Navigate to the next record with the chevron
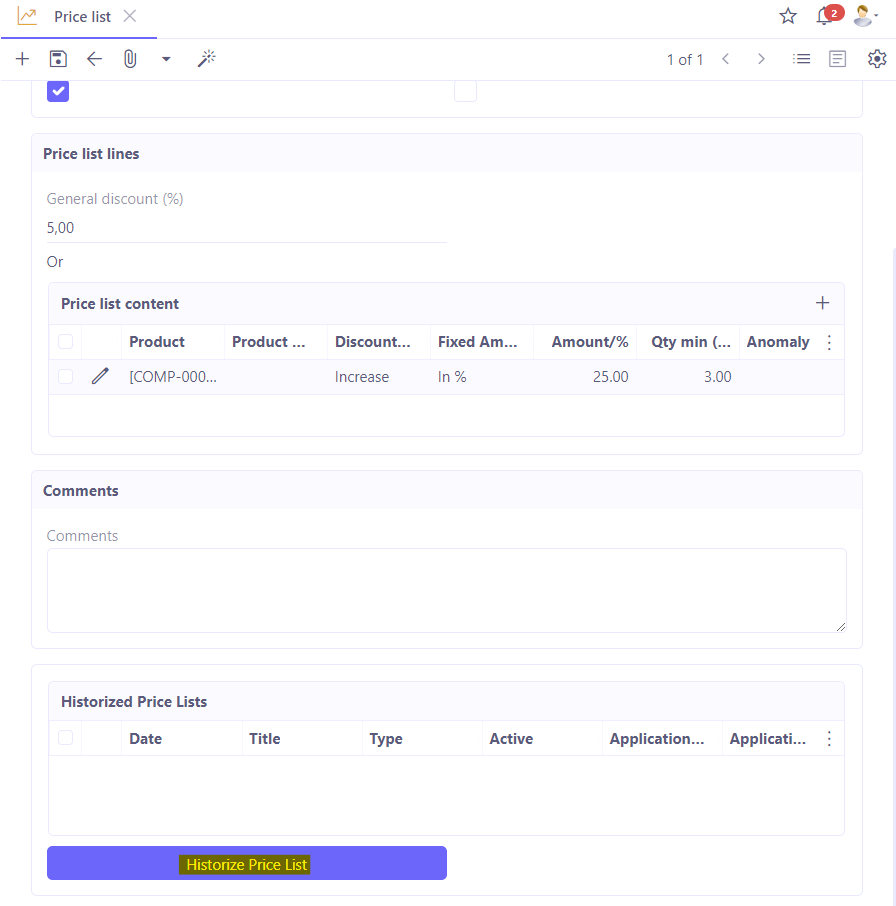The image size is (896, 906). pyautogui.click(x=761, y=59)
